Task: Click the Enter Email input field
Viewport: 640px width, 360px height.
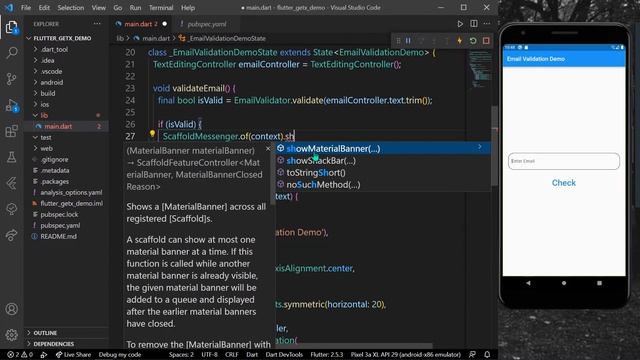Action: tap(564, 161)
